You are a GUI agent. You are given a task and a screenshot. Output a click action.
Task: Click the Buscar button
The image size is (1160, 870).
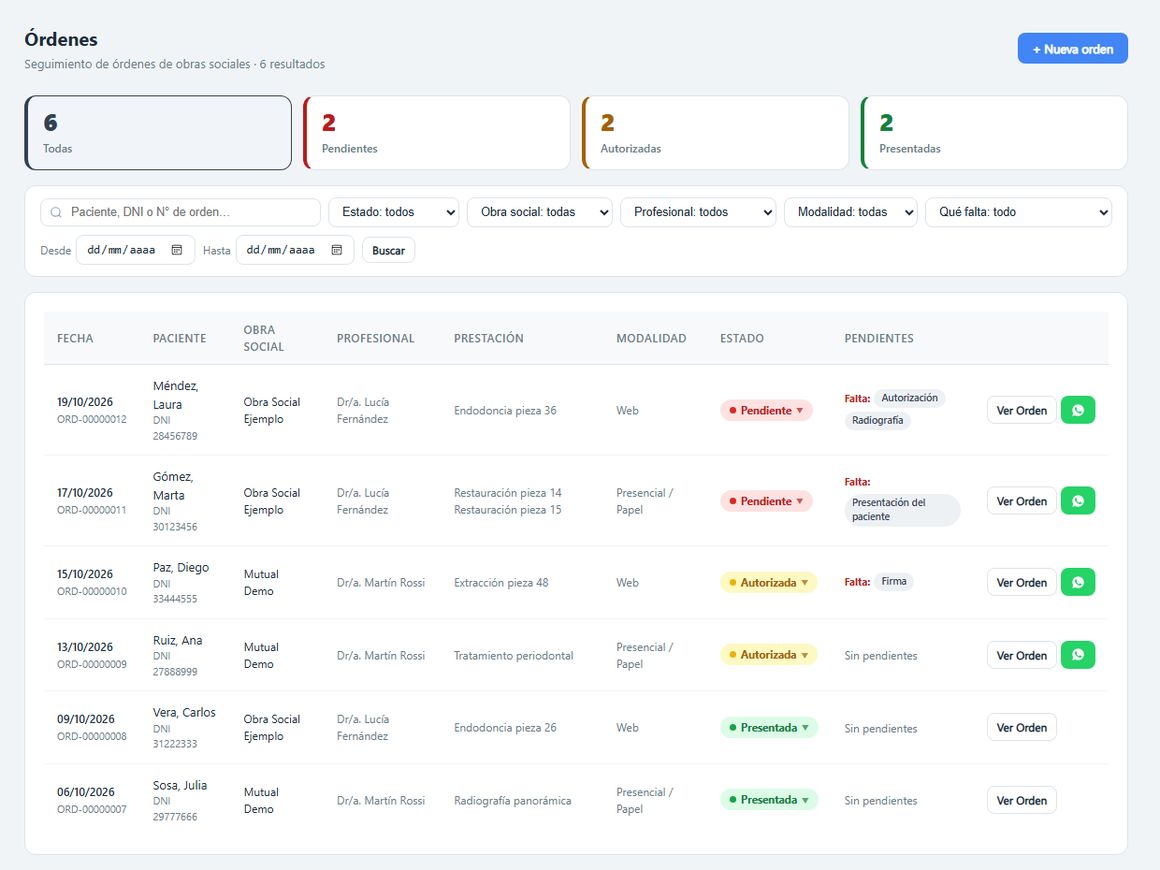388,250
